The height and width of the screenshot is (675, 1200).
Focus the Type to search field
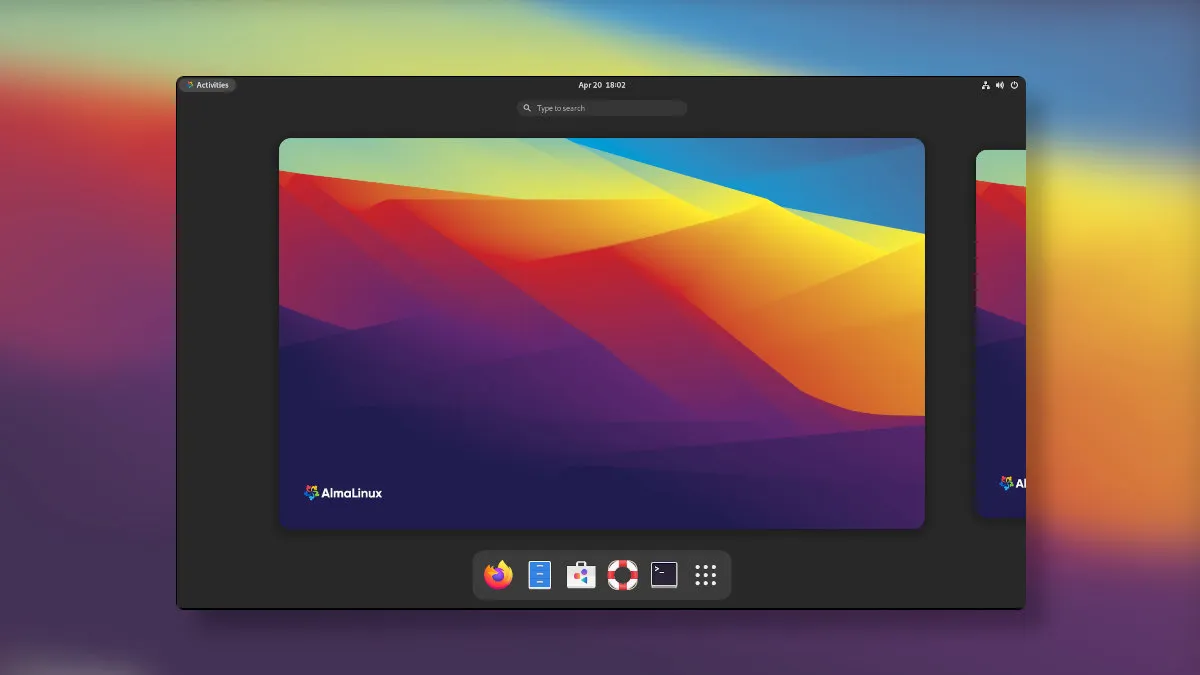click(602, 108)
